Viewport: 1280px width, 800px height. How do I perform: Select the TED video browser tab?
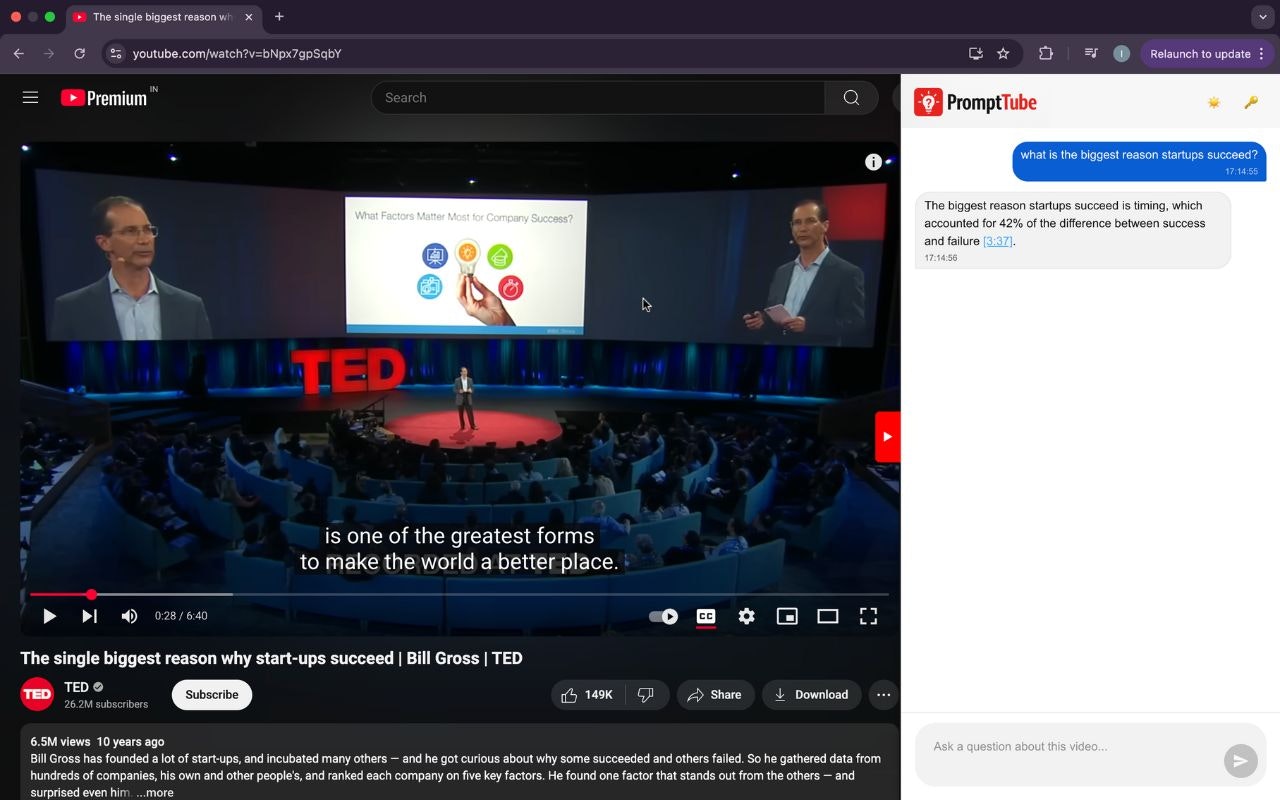(x=162, y=17)
